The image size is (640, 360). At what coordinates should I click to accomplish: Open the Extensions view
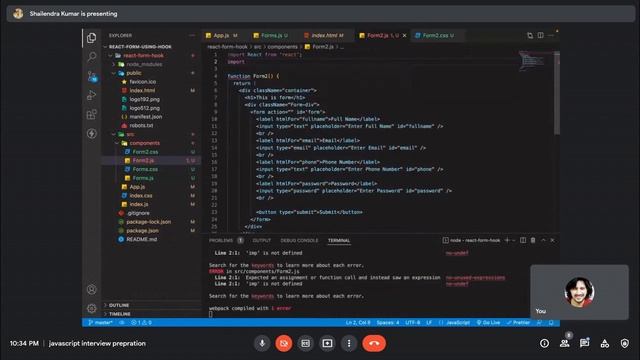(91, 114)
